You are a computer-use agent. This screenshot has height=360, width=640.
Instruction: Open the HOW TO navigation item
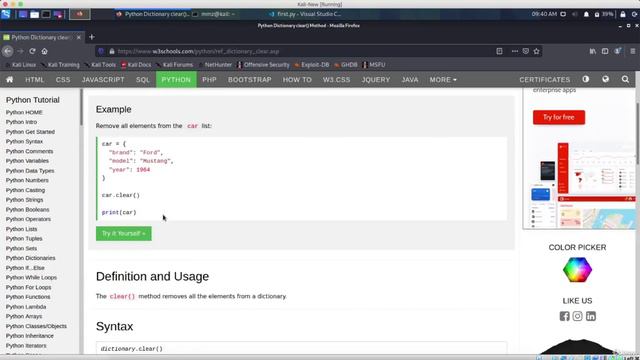pos(297,80)
